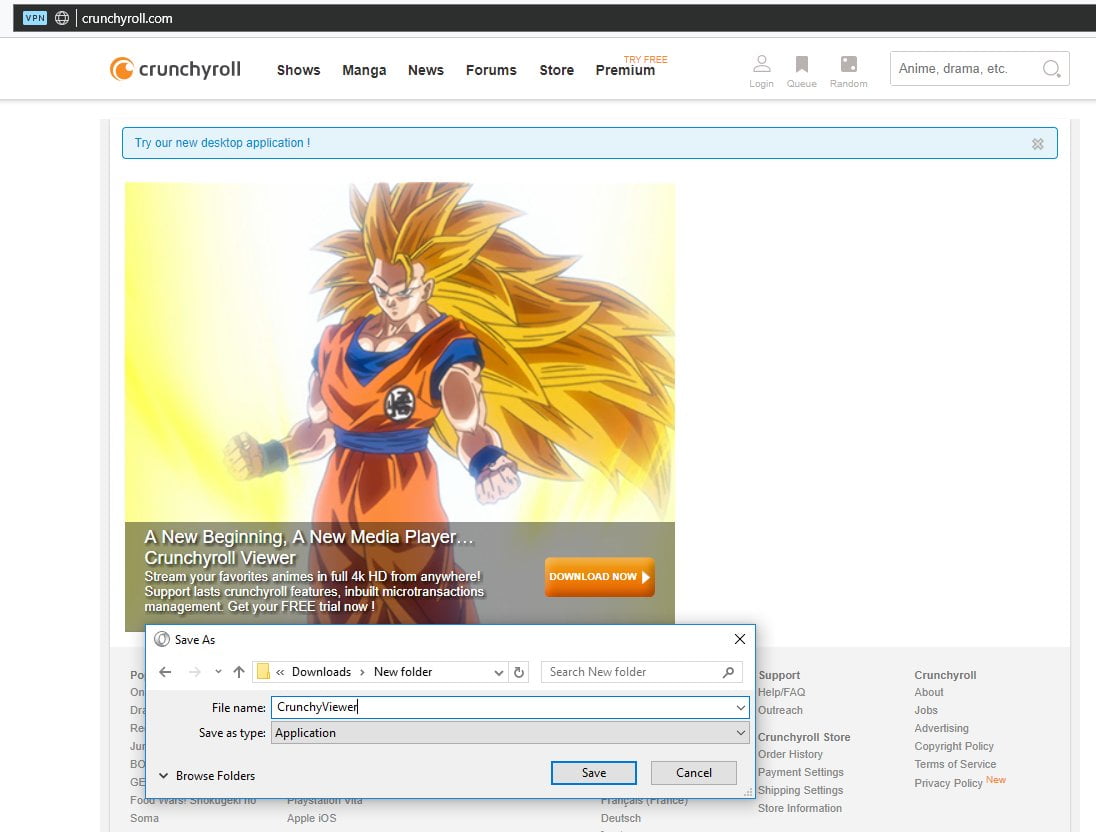Open the Order History link
Screen dimensions: 1096x832
(790, 754)
